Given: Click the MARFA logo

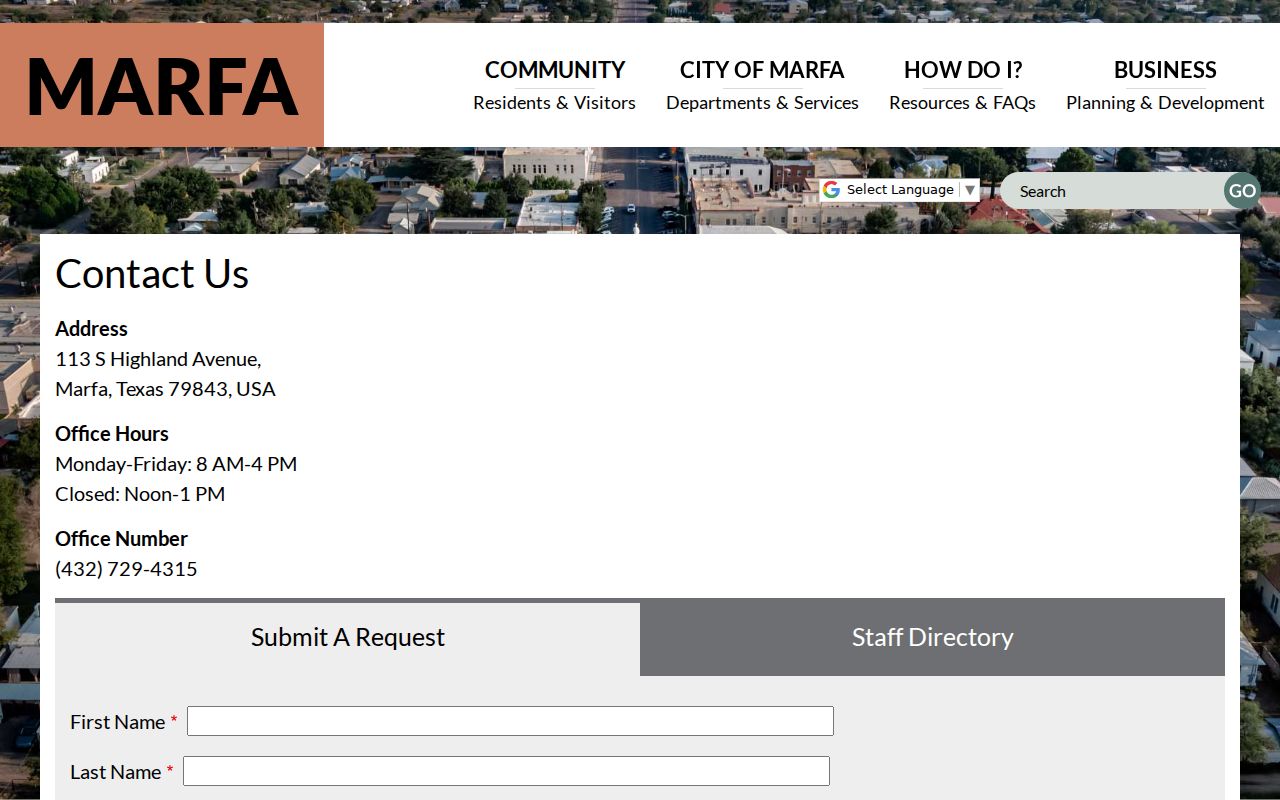Looking at the screenshot, I should click(x=162, y=85).
